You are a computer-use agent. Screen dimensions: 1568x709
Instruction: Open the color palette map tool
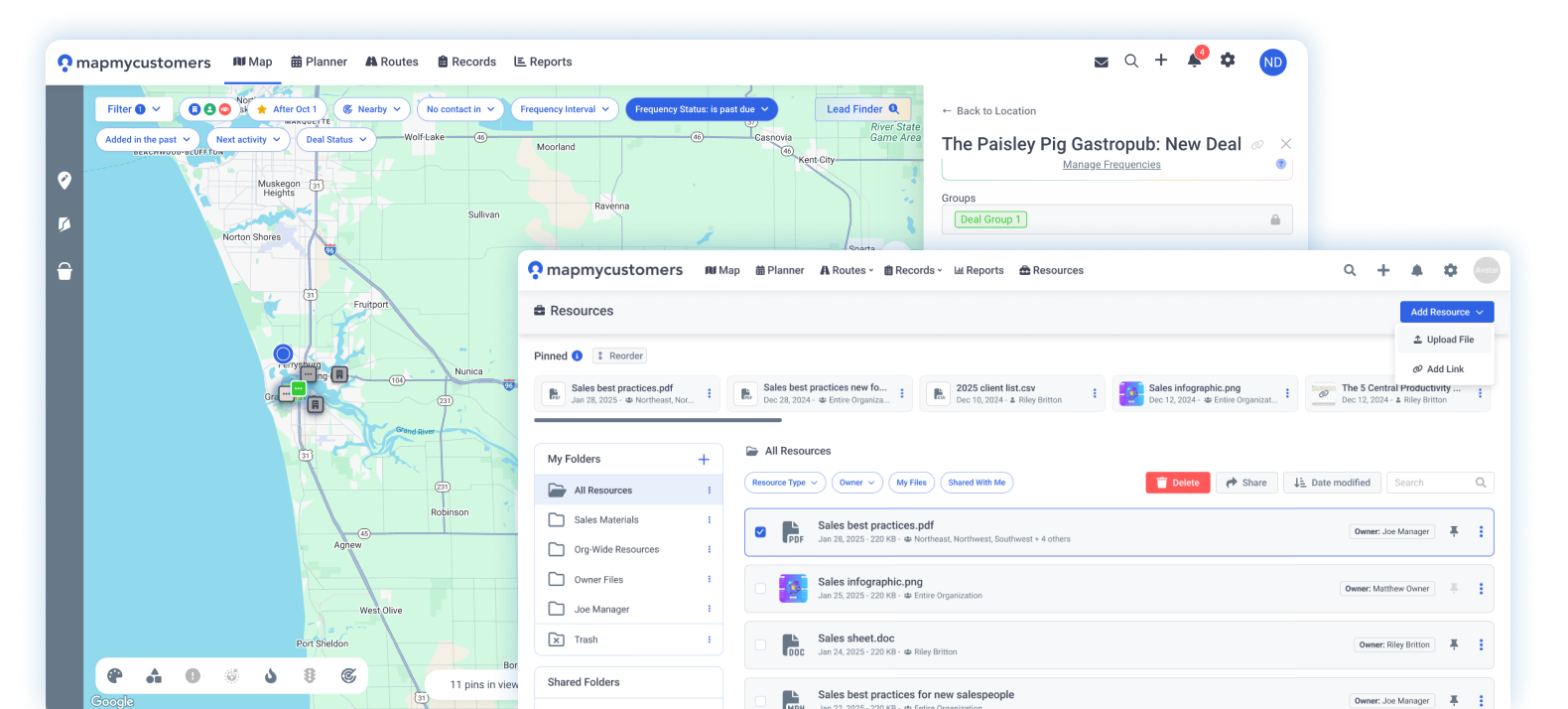click(x=115, y=676)
